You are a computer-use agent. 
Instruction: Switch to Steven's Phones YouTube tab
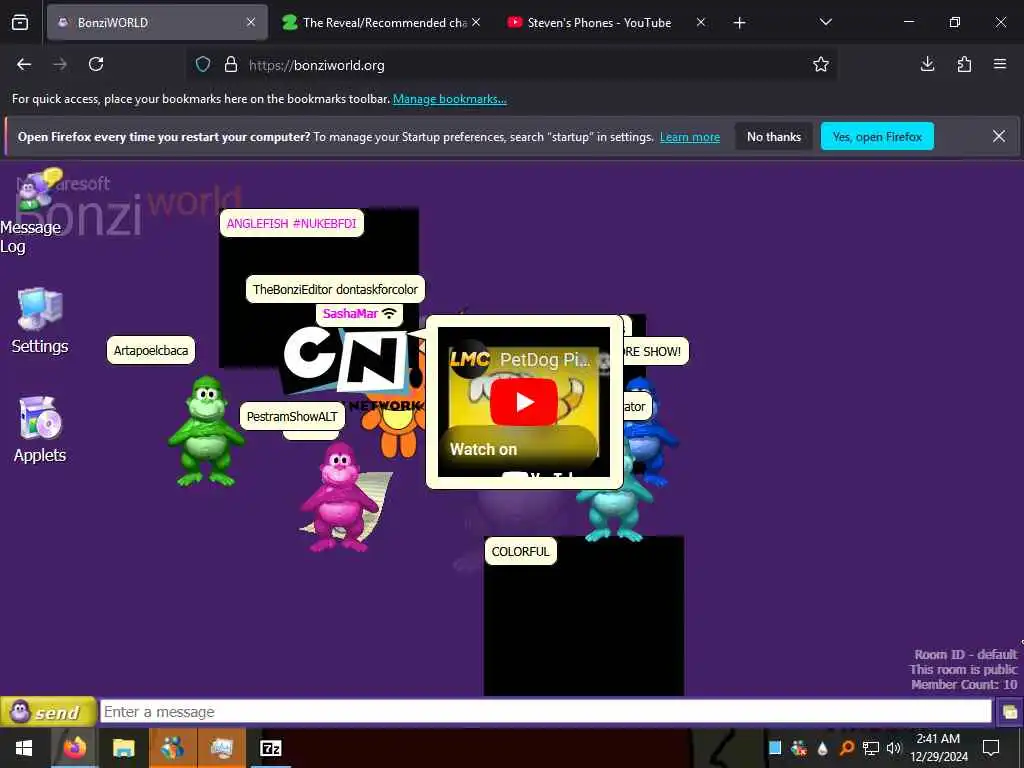(x=599, y=22)
